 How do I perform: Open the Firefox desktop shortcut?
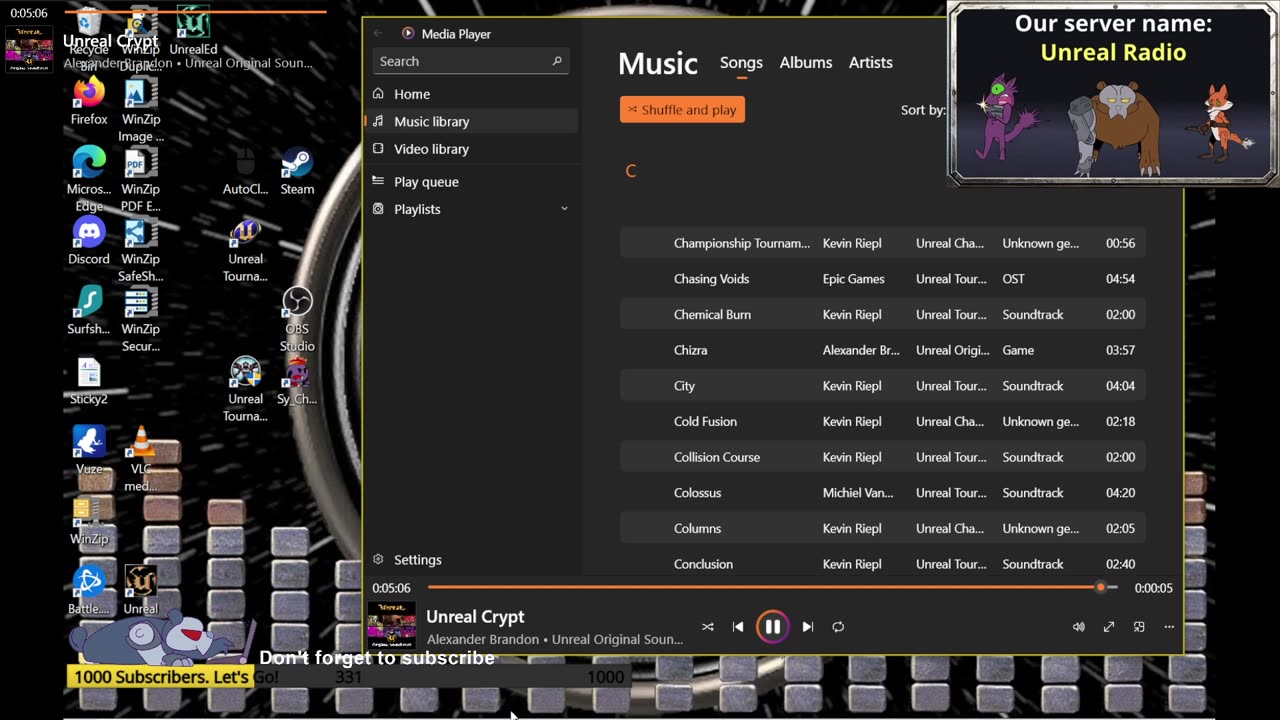(89, 101)
